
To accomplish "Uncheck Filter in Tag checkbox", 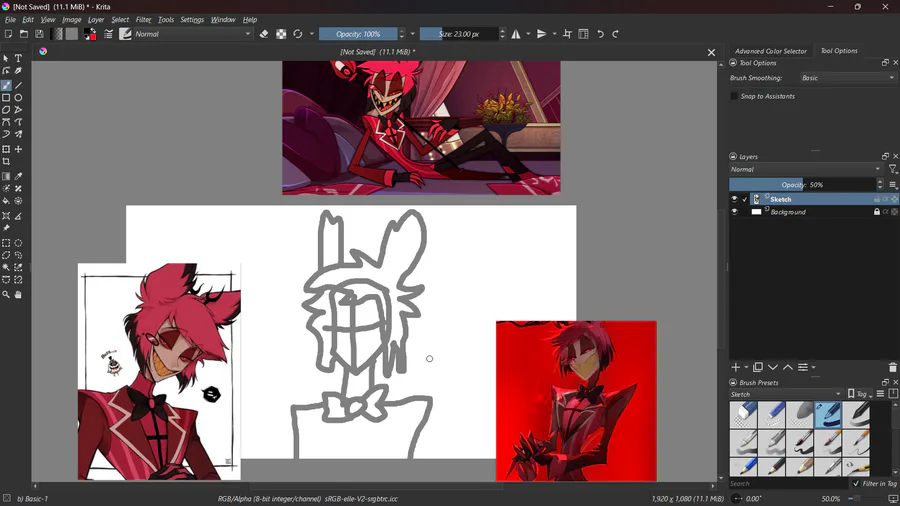I will tap(856, 484).
